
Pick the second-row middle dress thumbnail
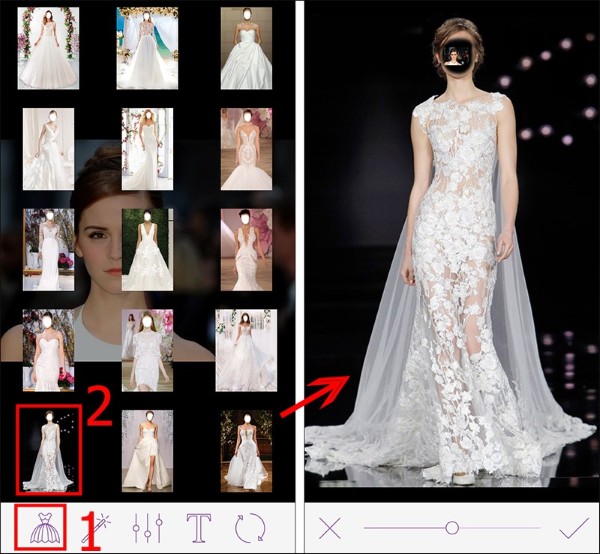point(147,149)
